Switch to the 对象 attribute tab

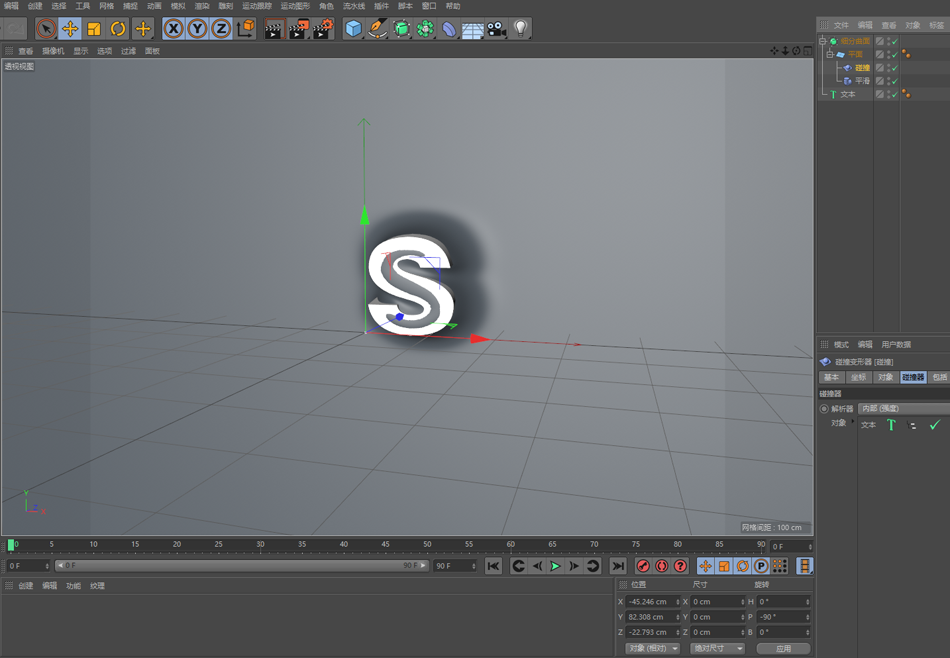click(886, 377)
